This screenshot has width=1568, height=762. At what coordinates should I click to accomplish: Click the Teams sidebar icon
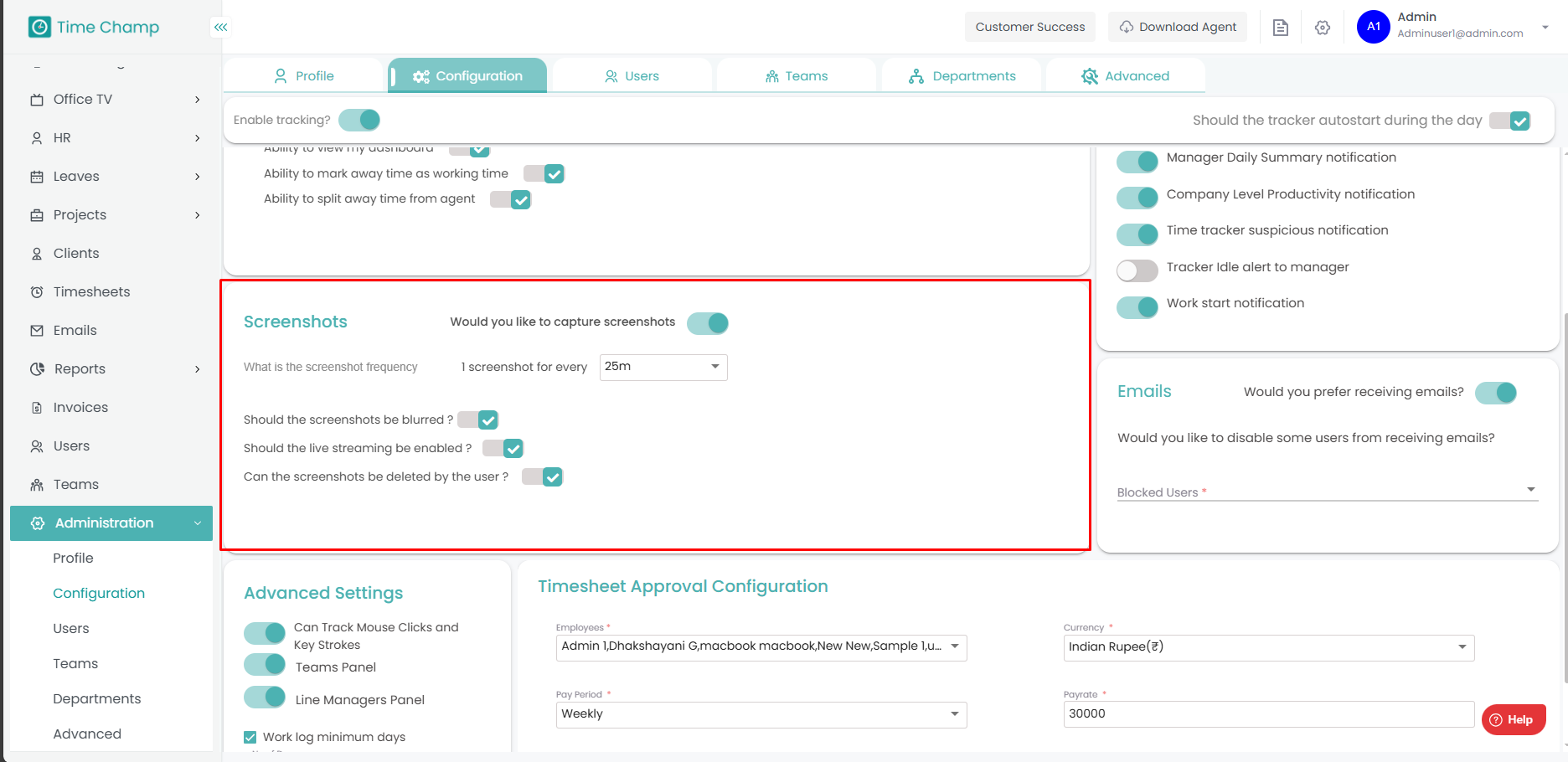tap(37, 485)
